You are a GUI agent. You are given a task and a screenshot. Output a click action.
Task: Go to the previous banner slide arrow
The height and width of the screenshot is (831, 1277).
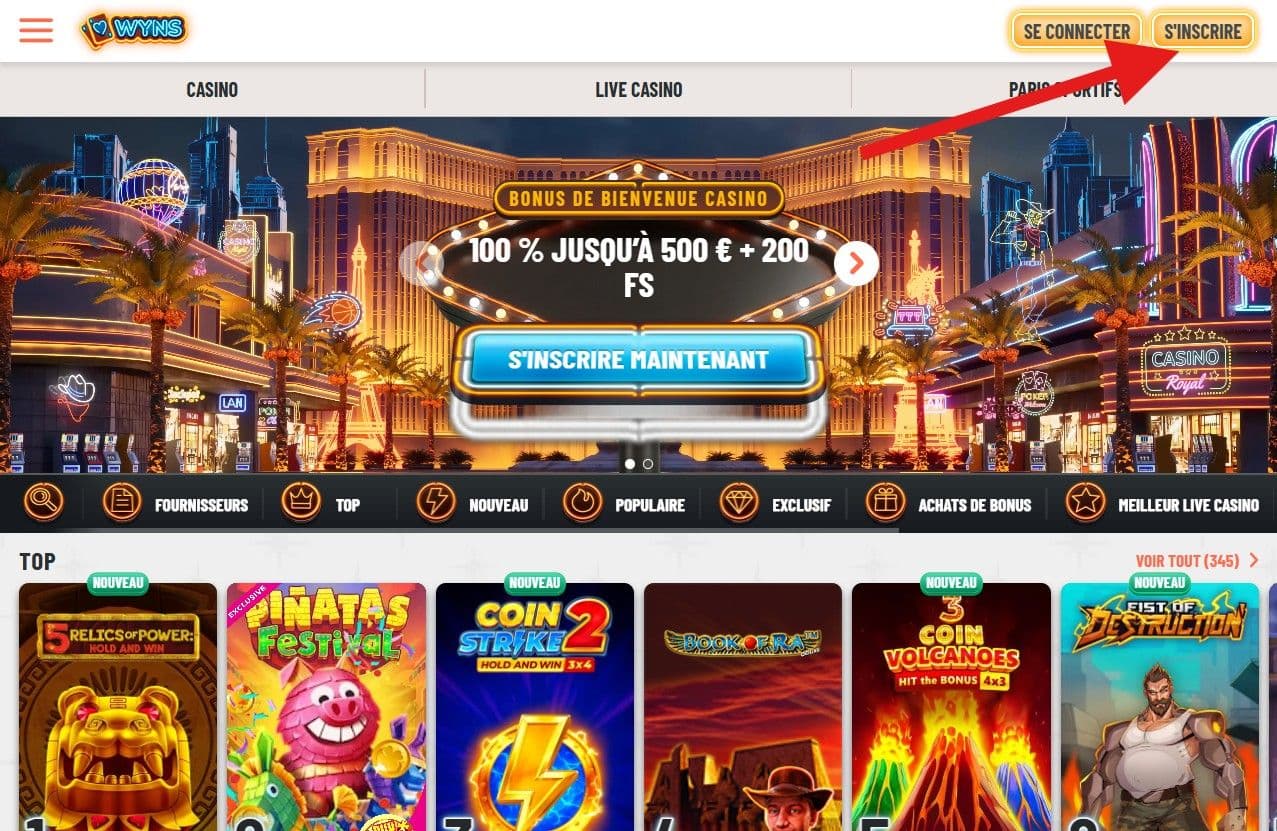pyautogui.click(x=421, y=263)
